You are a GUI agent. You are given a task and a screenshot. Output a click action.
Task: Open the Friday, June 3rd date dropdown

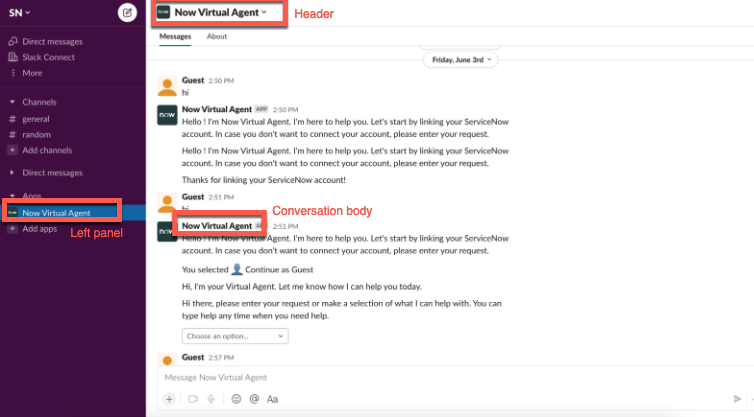(461, 60)
